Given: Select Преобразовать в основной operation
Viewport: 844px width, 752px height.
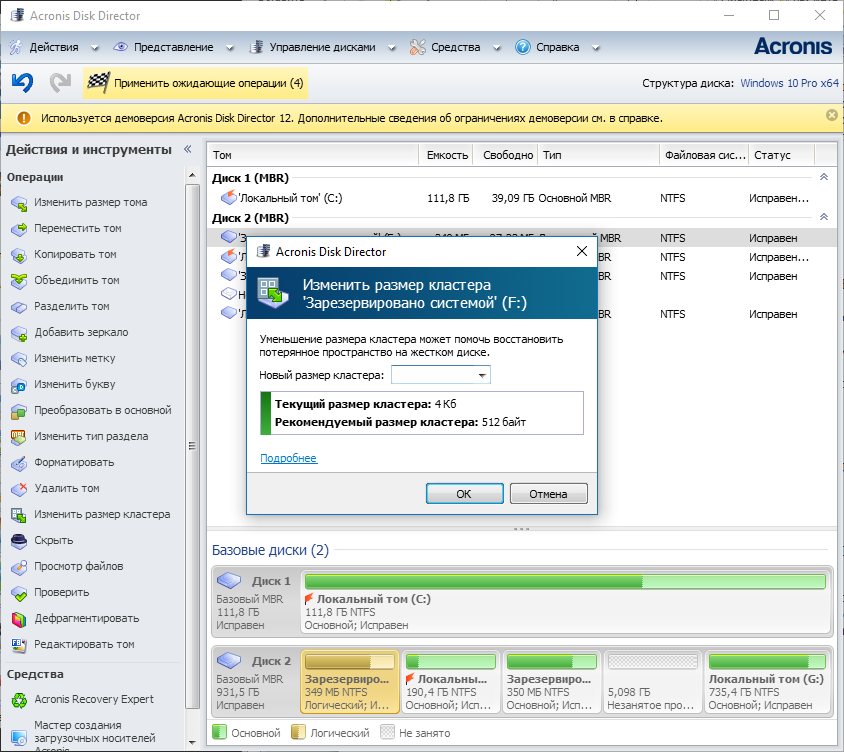Looking at the screenshot, I should (102, 410).
